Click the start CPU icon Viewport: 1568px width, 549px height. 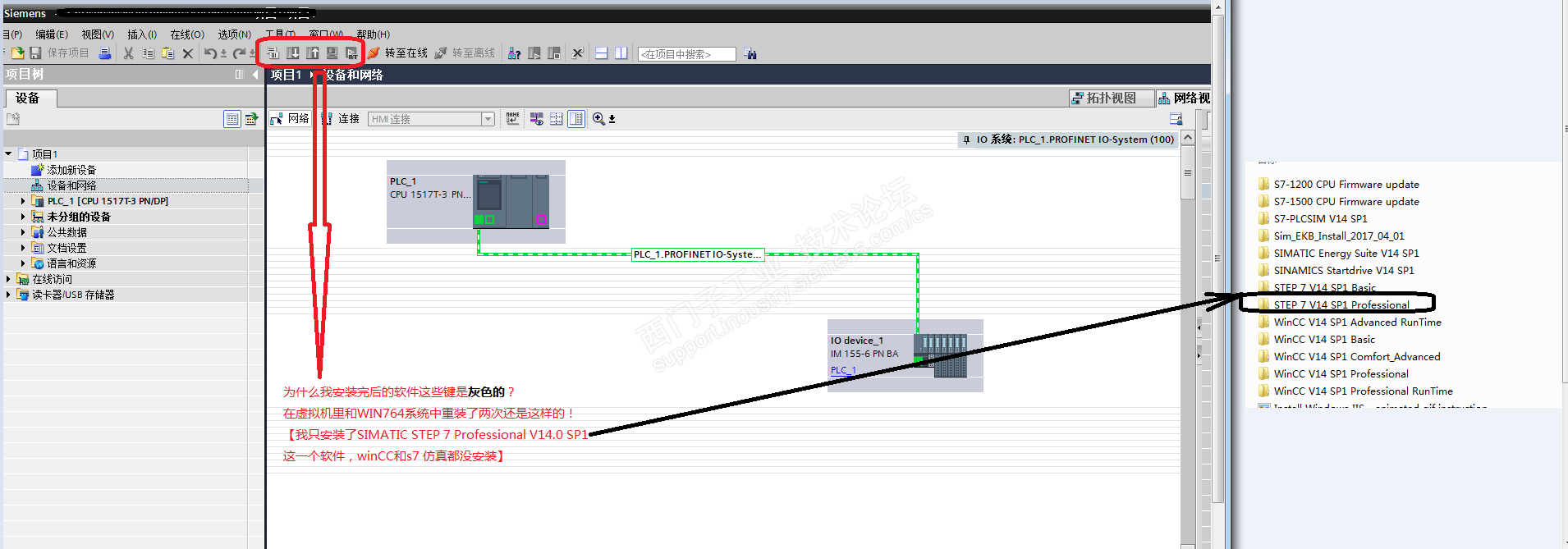(534, 53)
